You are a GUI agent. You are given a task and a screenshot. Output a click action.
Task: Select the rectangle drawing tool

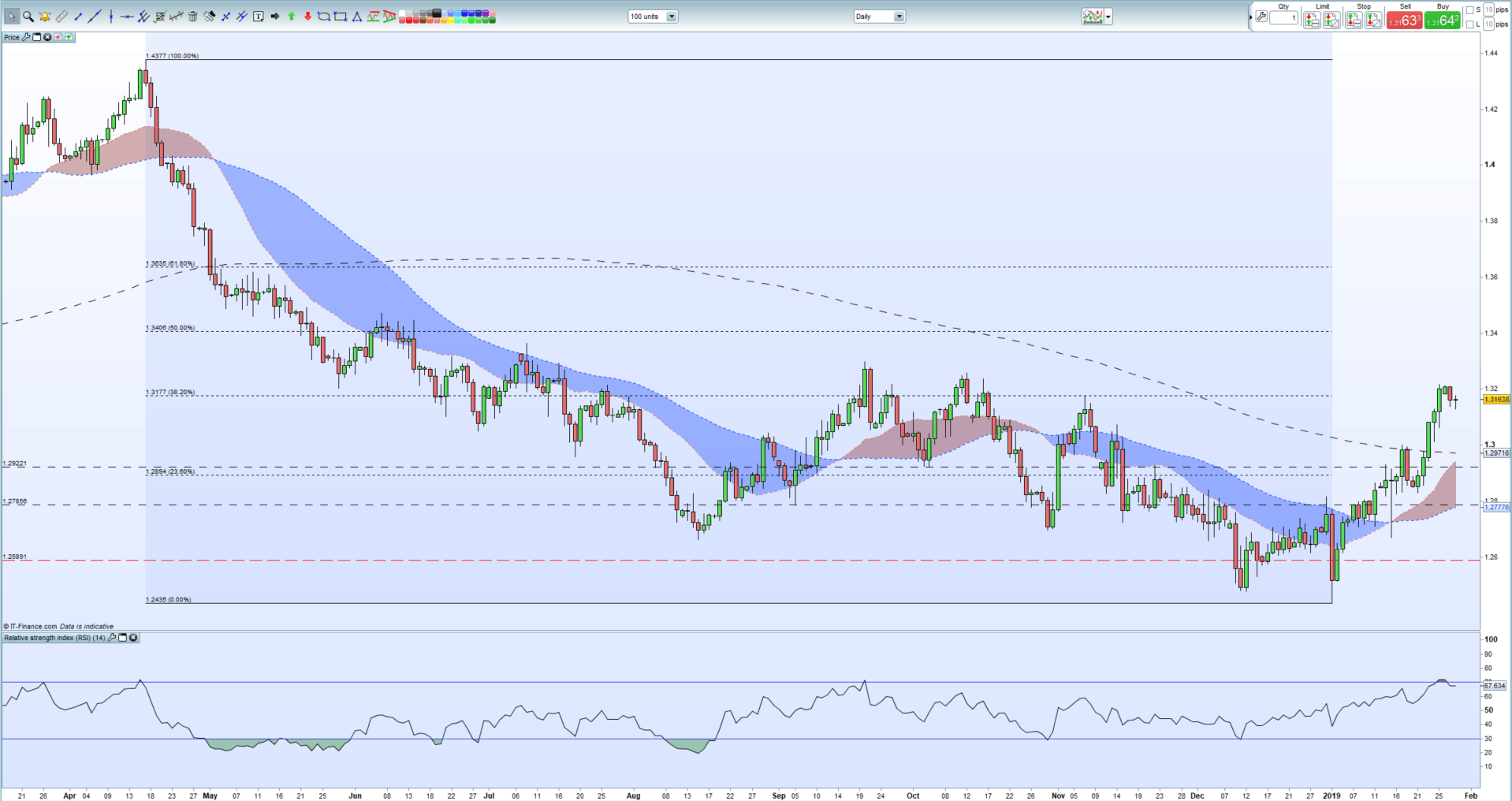point(340,17)
